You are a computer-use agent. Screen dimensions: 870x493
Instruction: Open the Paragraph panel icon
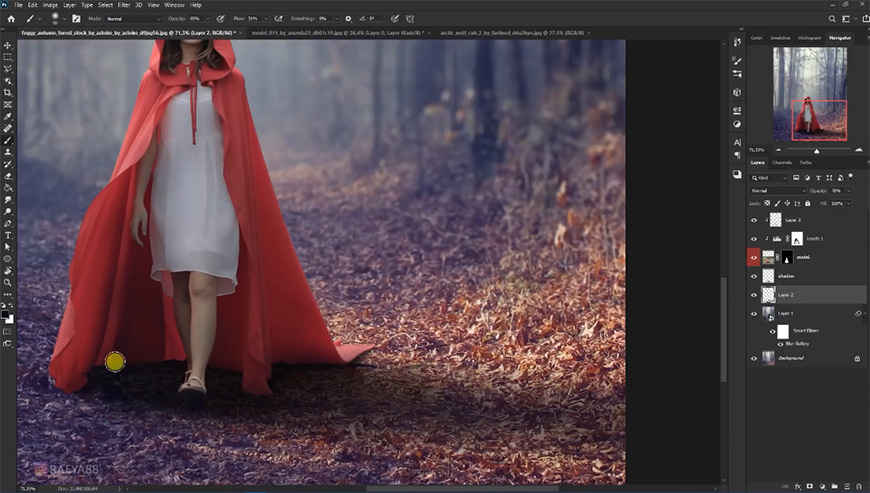[x=737, y=155]
